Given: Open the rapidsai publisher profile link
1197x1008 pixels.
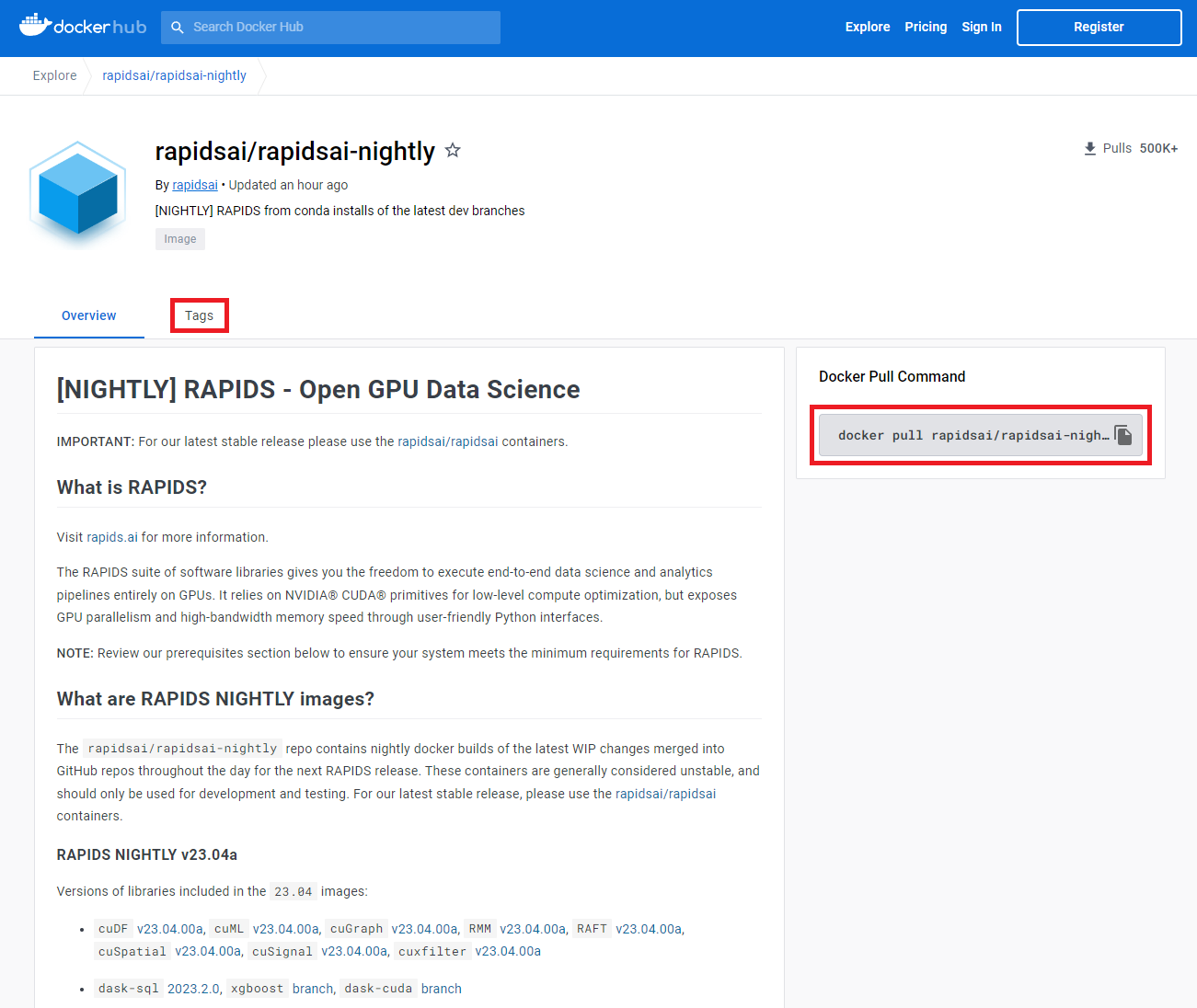Looking at the screenshot, I should (x=195, y=185).
